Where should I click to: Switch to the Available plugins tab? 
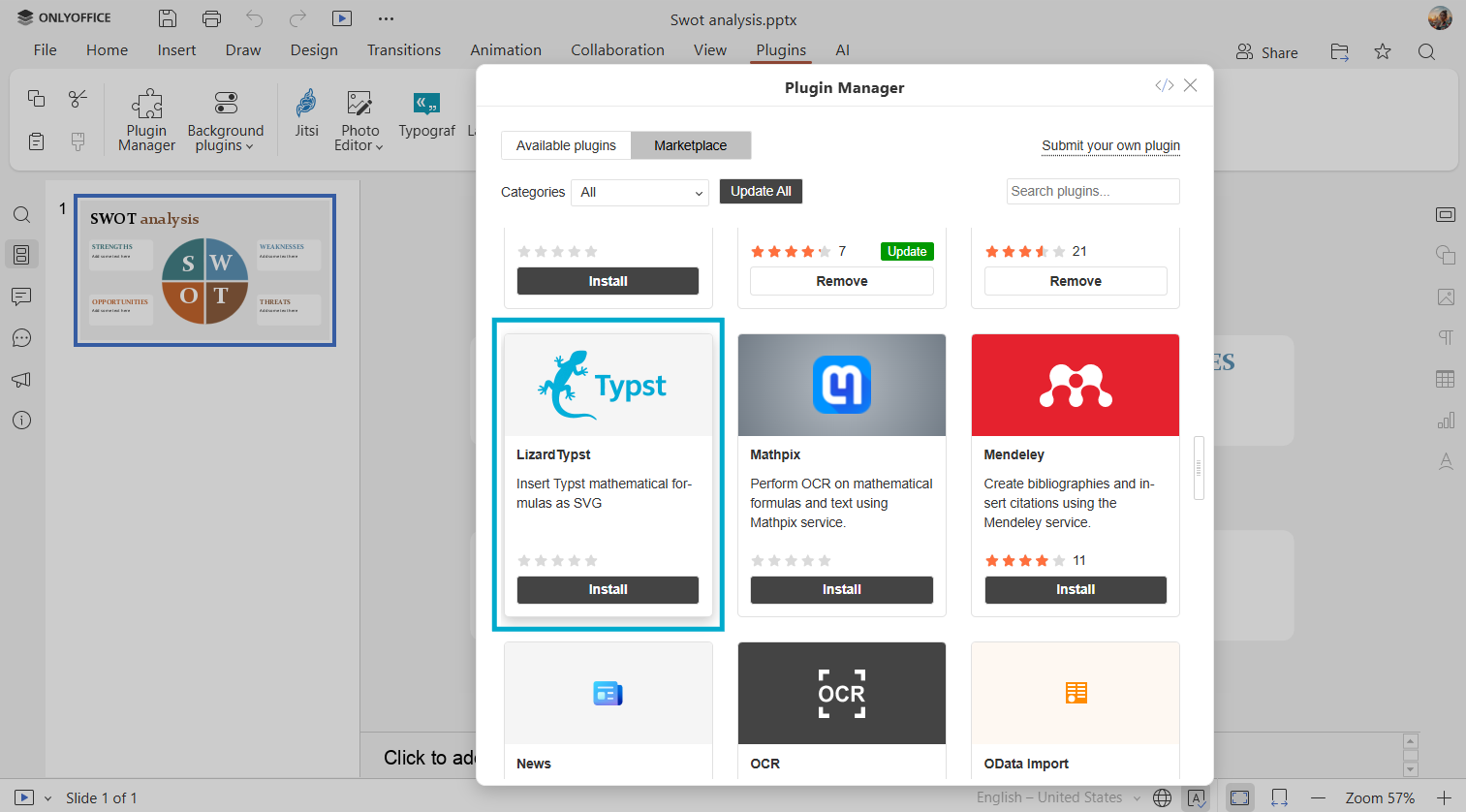[566, 144]
